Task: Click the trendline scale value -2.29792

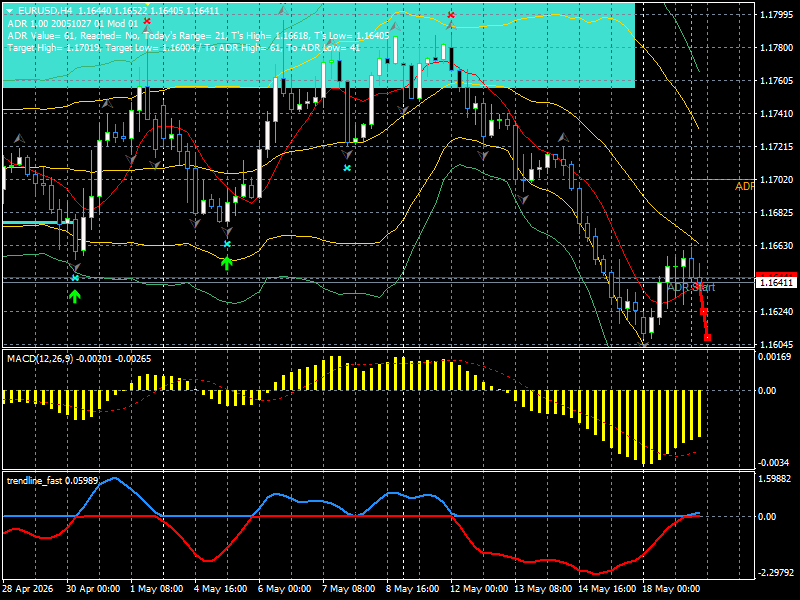Action: pos(774,573)
